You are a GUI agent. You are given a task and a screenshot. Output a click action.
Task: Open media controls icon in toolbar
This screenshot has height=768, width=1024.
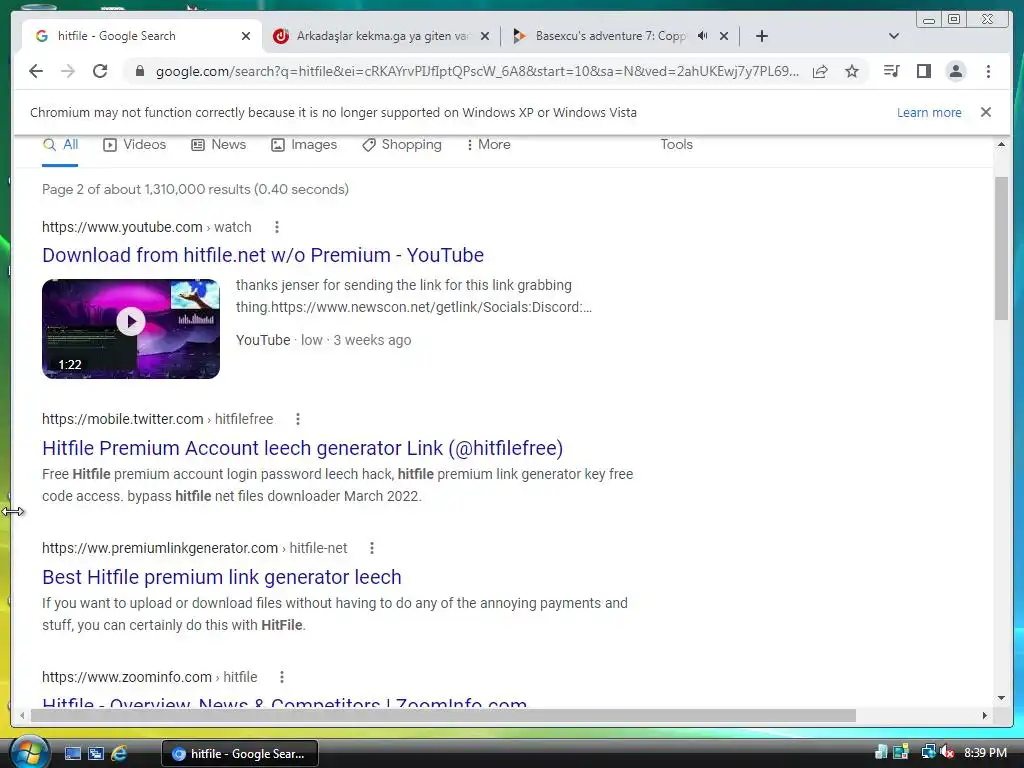tap(891, 71)
